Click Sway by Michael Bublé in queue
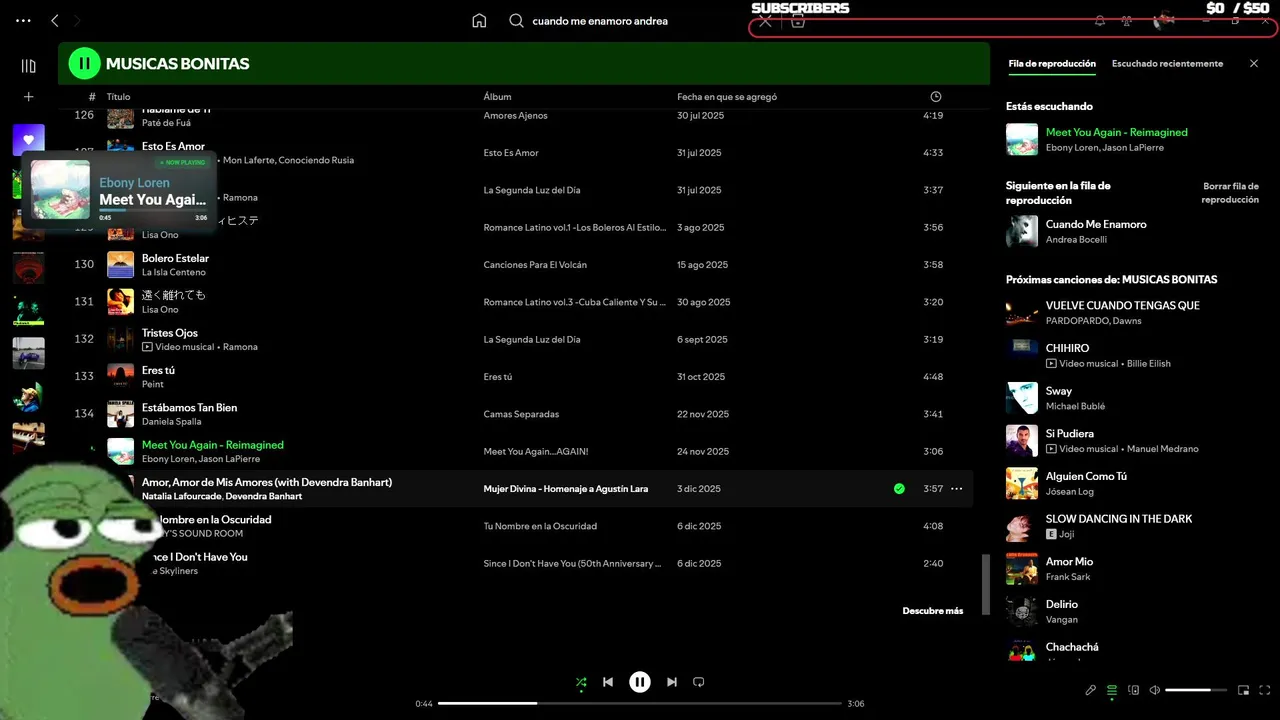 pyautogui.click(x=1058, y=391)
